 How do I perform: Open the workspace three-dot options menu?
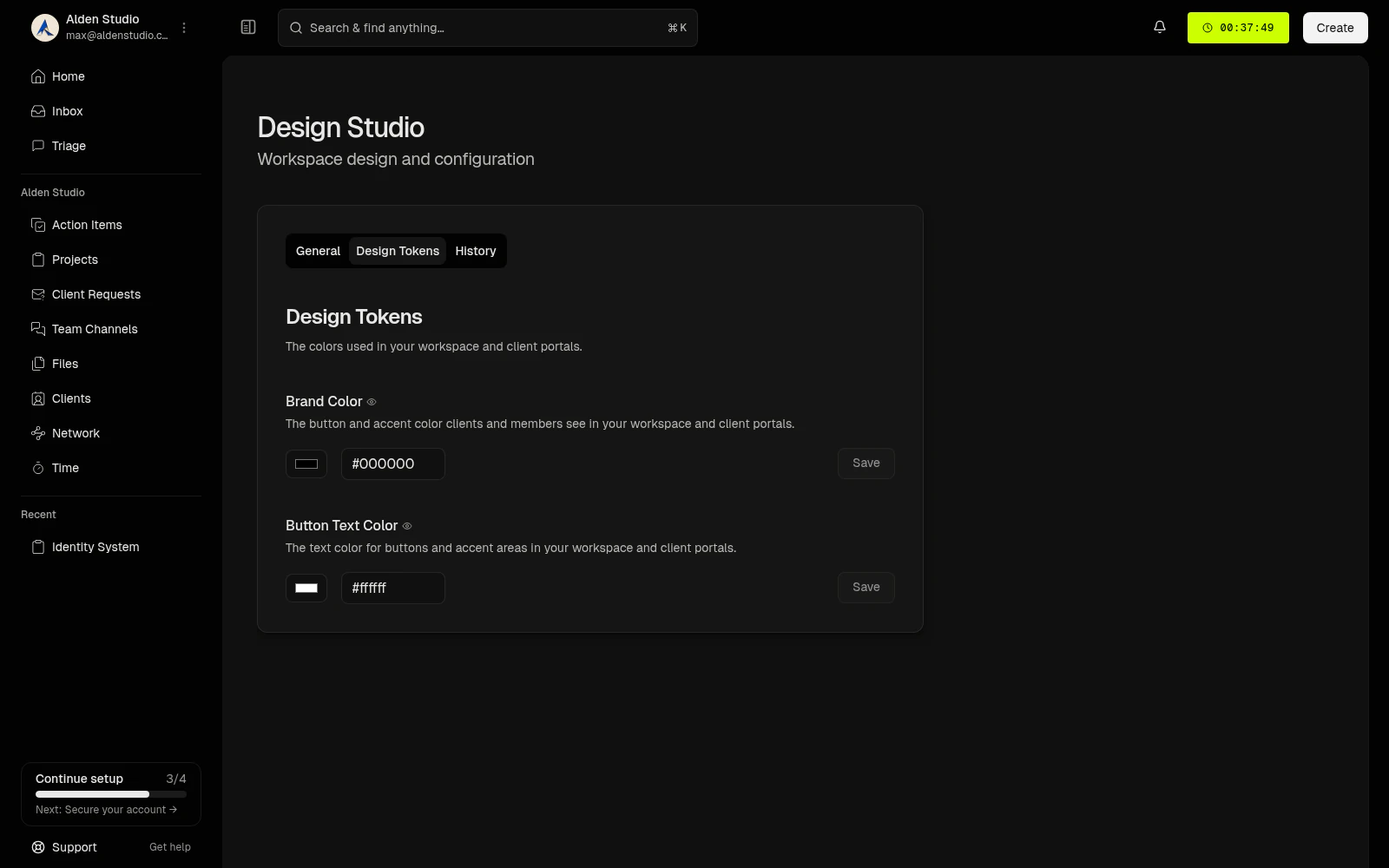click(184, 28)
